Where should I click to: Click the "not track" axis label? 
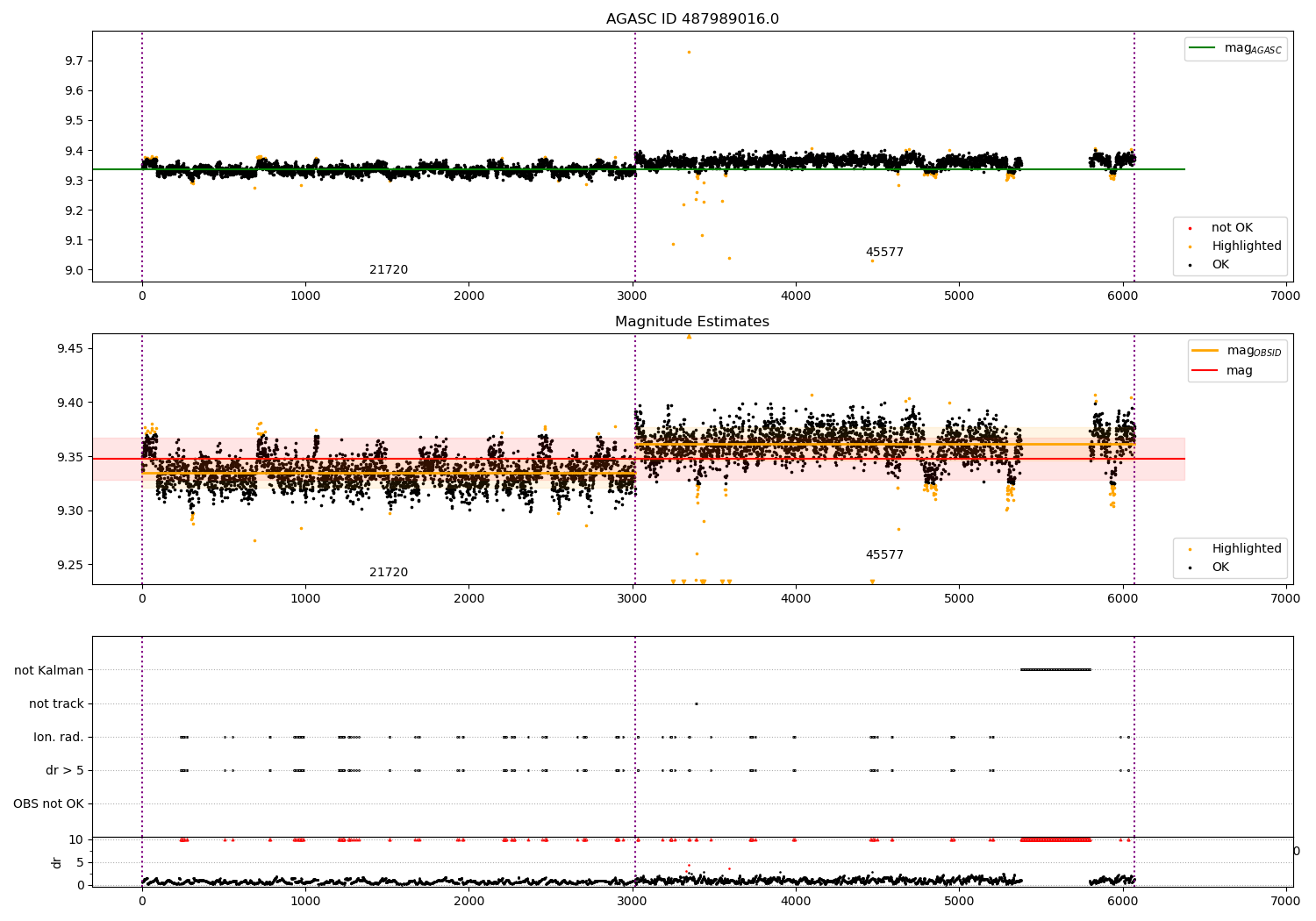[x=56, y=704]
